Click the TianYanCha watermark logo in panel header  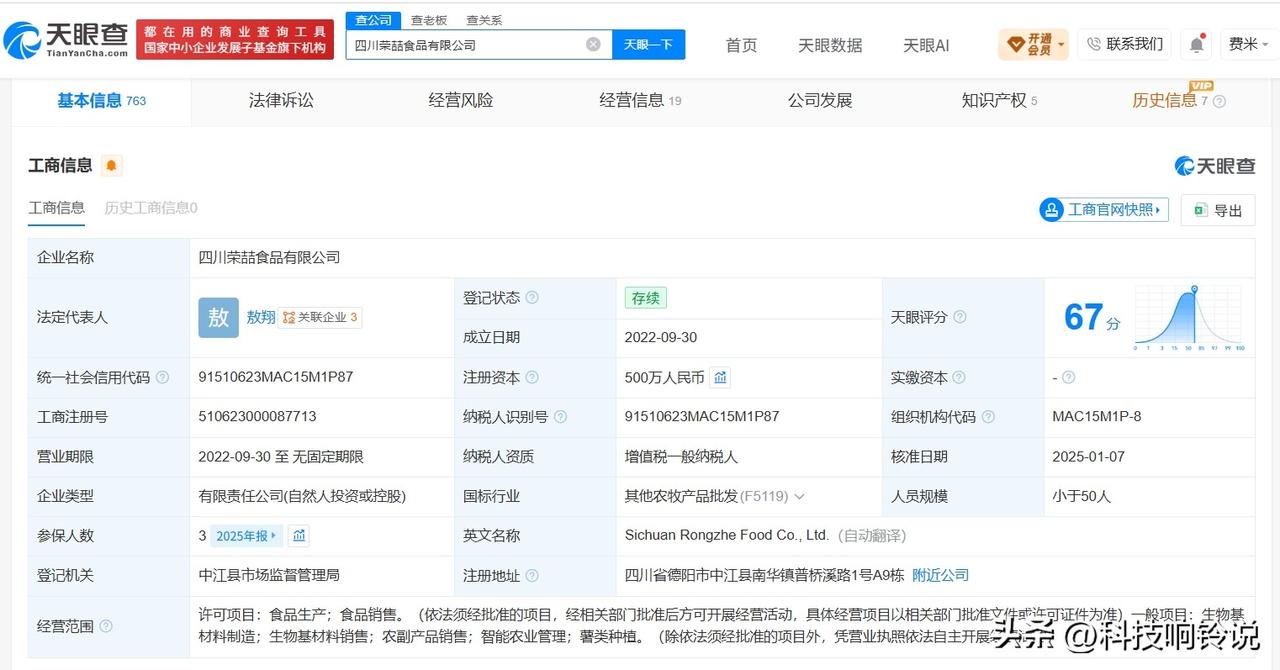(1214, 165)
